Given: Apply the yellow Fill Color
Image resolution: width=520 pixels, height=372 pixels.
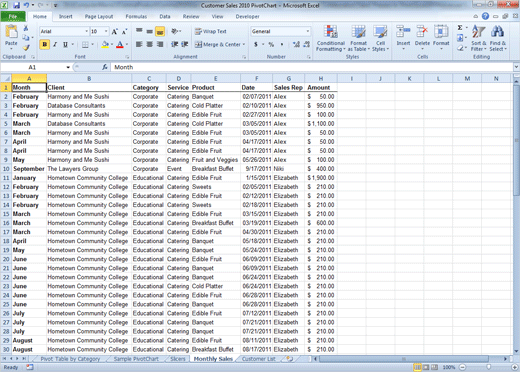Looking at the screenshot, I should pyautogui.click(x=105, y=44).
